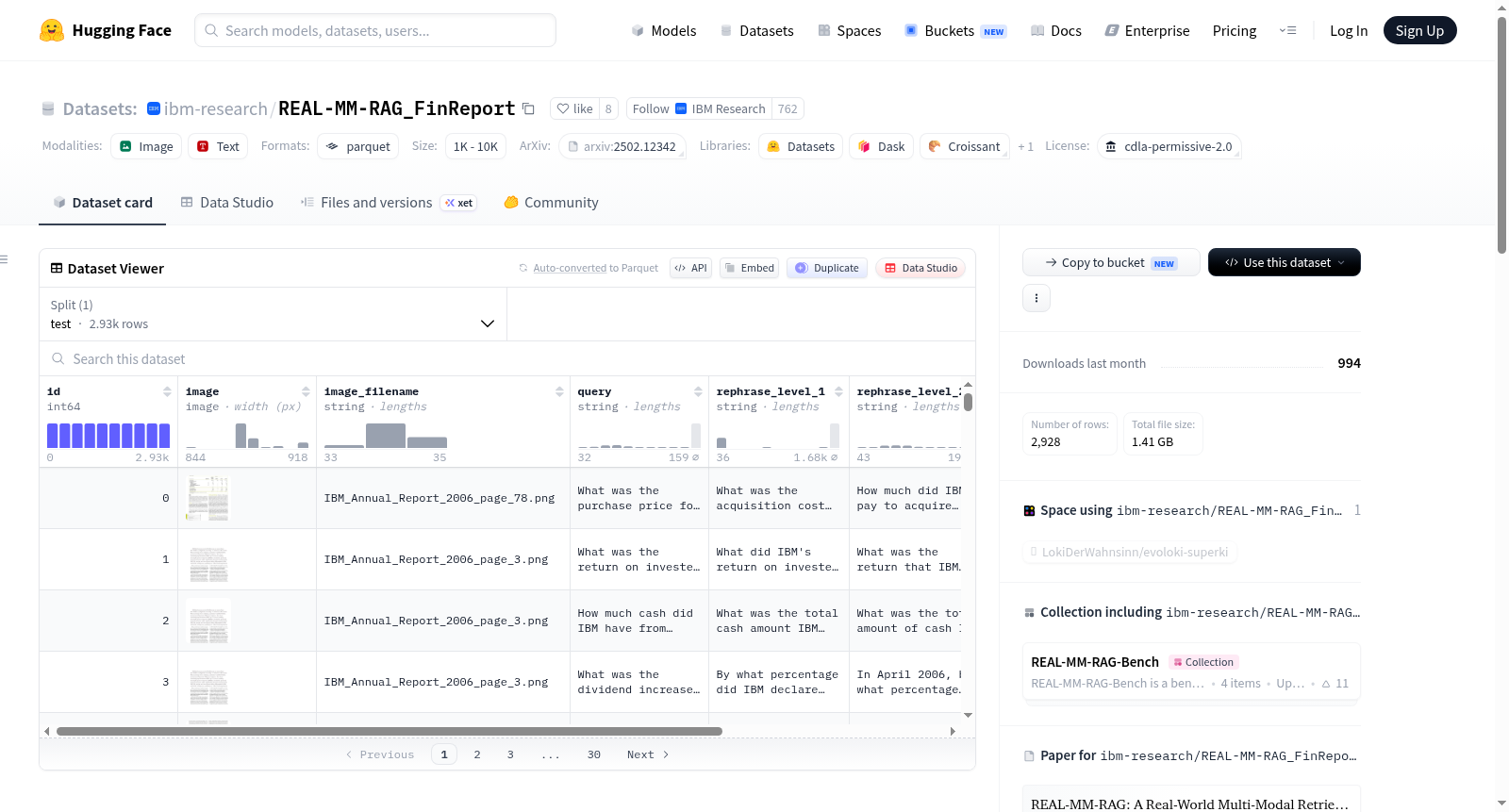
Task: Follow IBM Research
Action: (699, 108)
